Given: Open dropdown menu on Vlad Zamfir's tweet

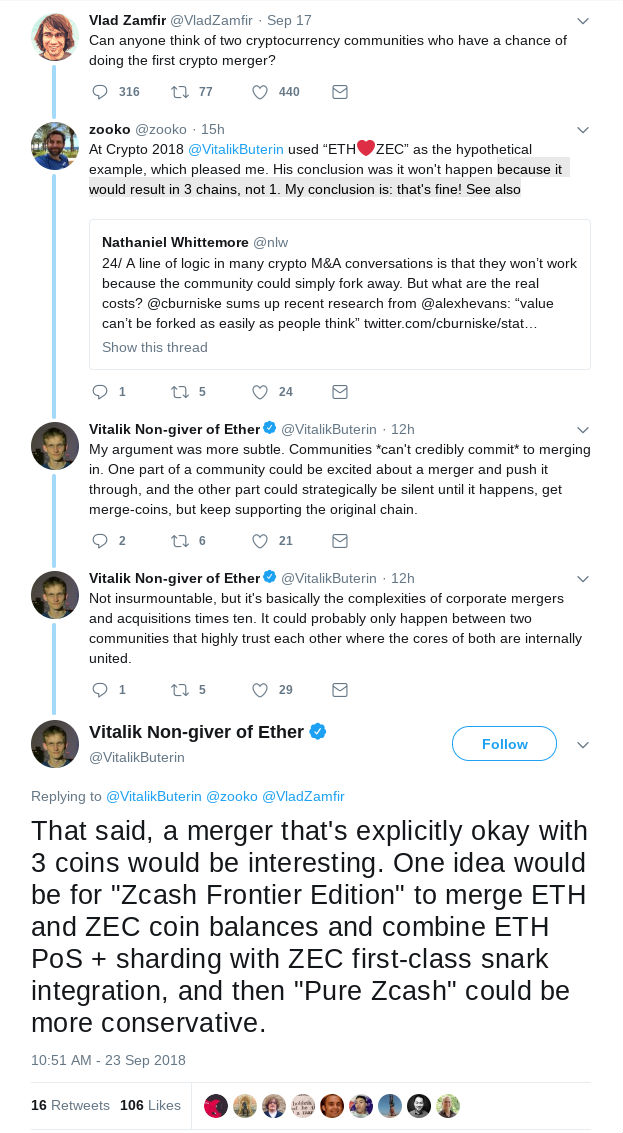Looking at the screenshot, I should (x=584, y=20).
